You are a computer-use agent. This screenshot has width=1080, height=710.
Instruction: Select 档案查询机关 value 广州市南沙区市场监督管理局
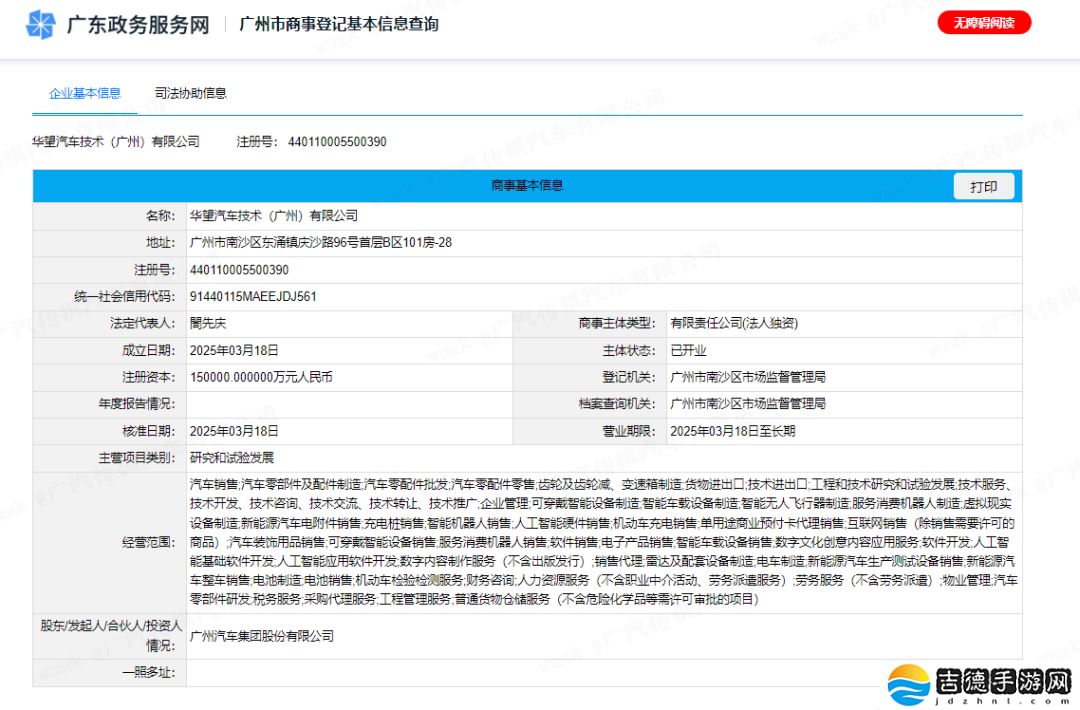coord(747,404)
